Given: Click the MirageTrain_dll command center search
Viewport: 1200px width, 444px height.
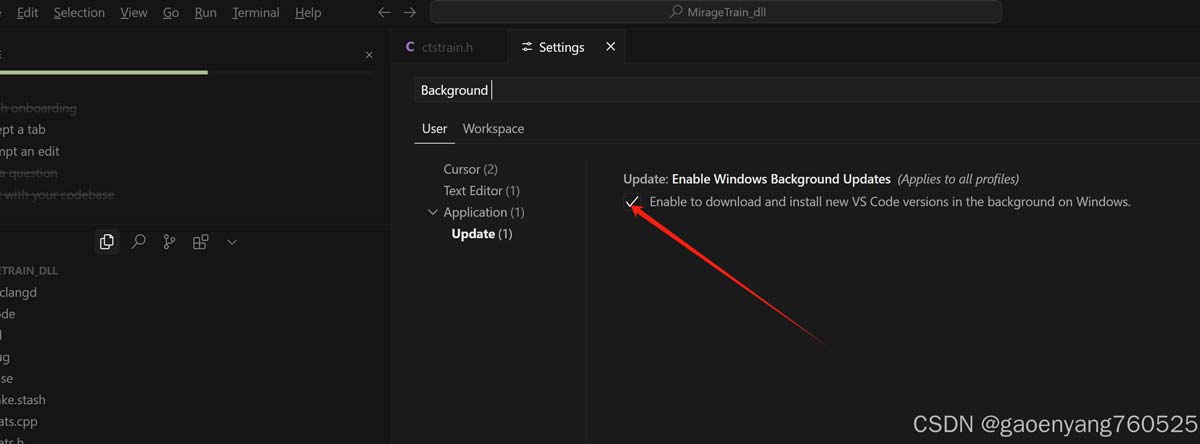Looking at the screenshot, I should (x=715, y=13).
